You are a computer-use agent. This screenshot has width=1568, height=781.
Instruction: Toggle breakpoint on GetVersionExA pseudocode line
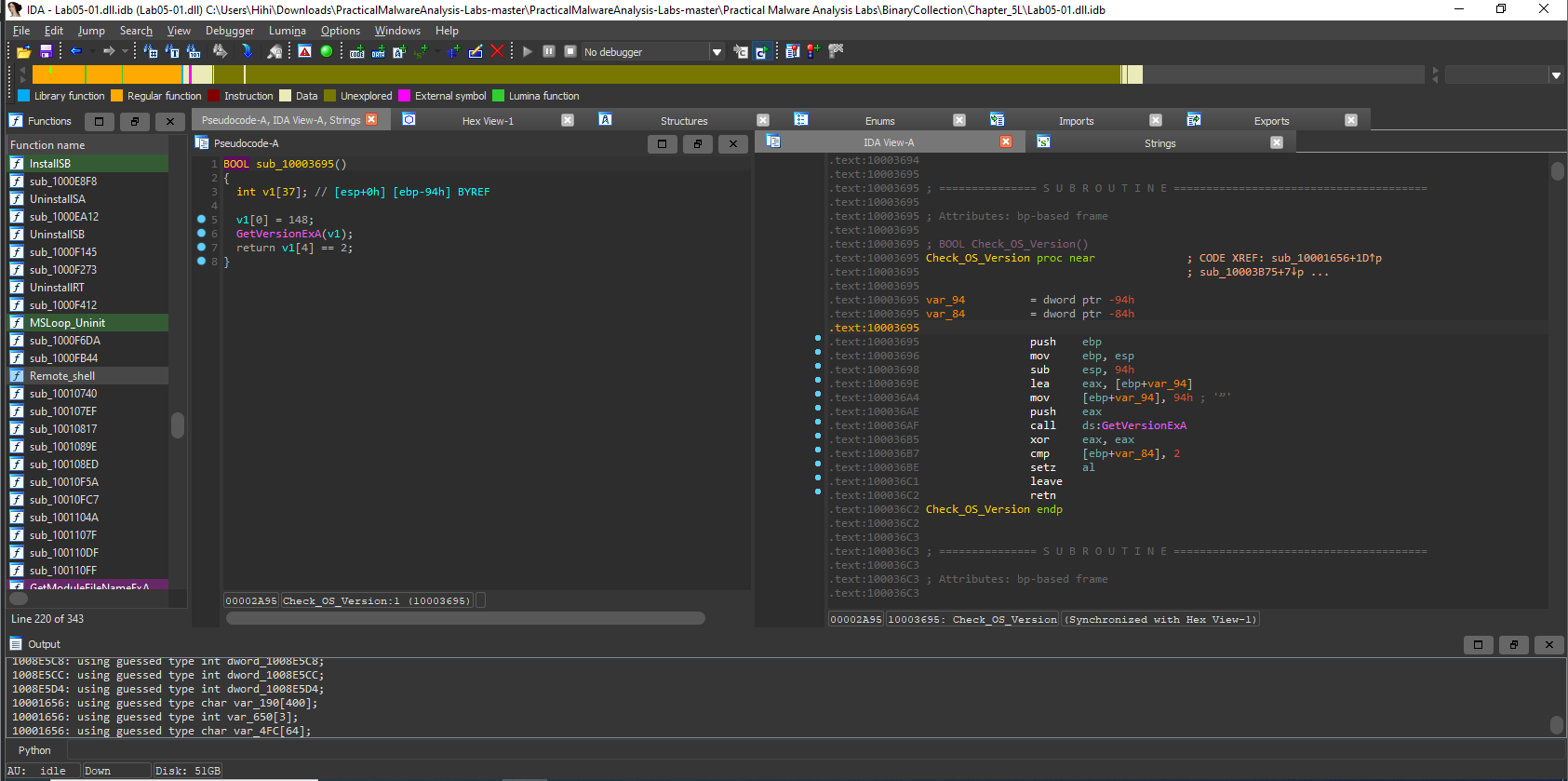click(201, 234)
